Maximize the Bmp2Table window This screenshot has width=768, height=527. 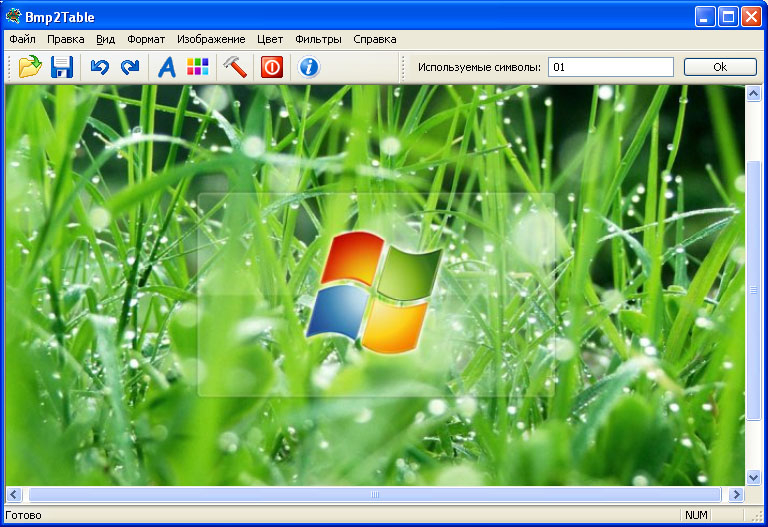click(x=728, y=17)
